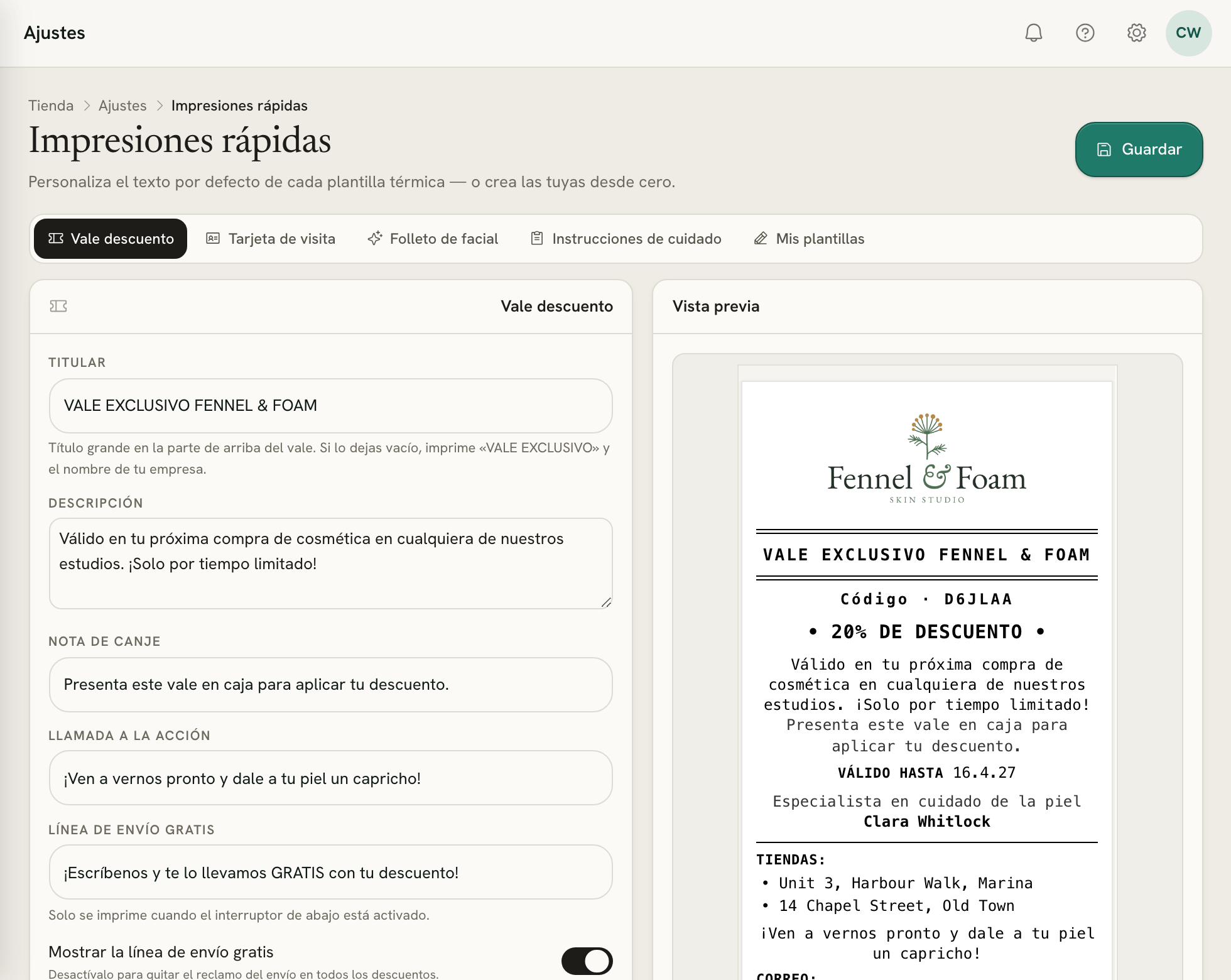Open the CW user avatar menu
This screenshot has width=1231, height=980.
1188,33
